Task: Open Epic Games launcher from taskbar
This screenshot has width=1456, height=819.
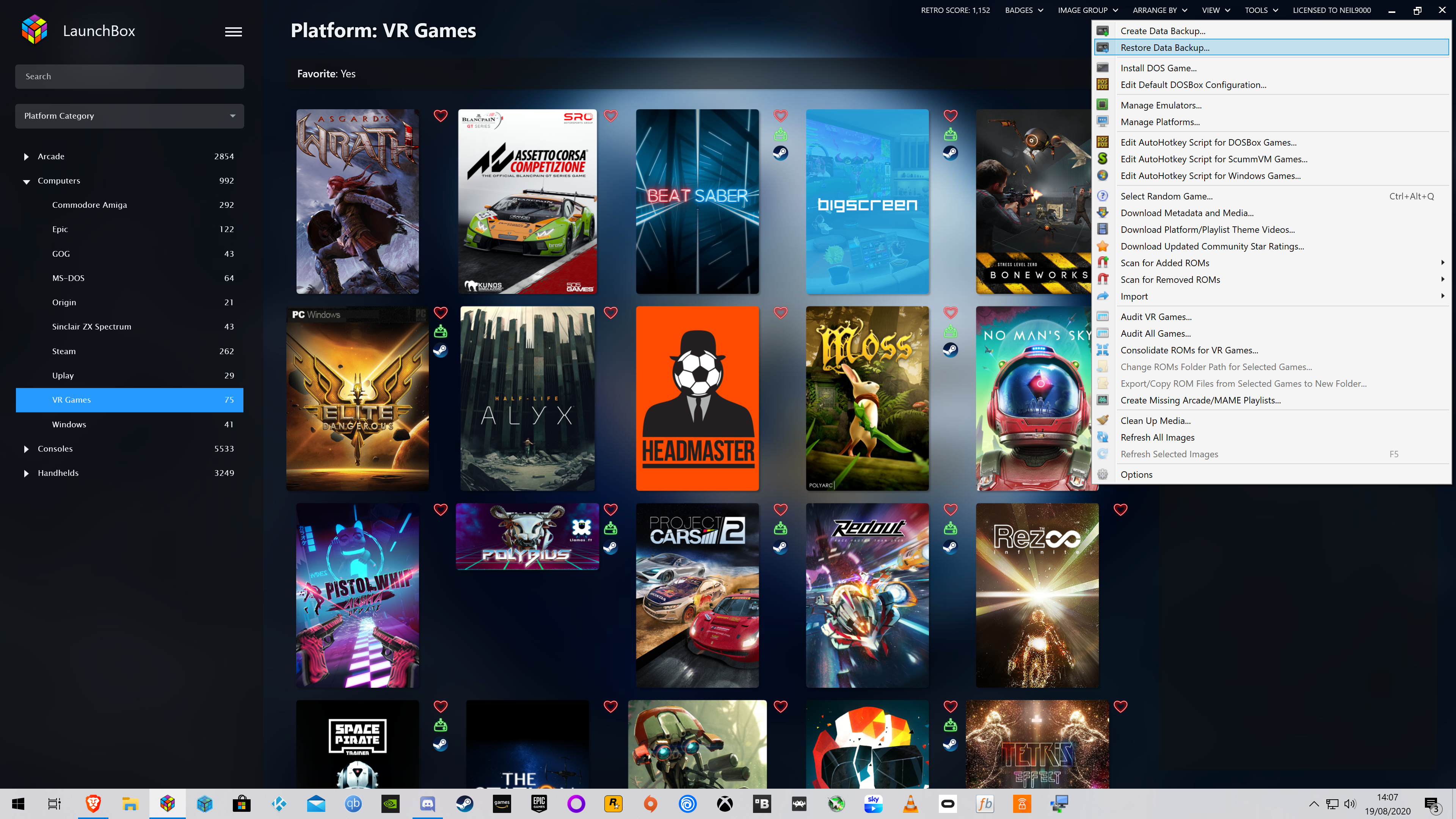Action: pos(539,803)
